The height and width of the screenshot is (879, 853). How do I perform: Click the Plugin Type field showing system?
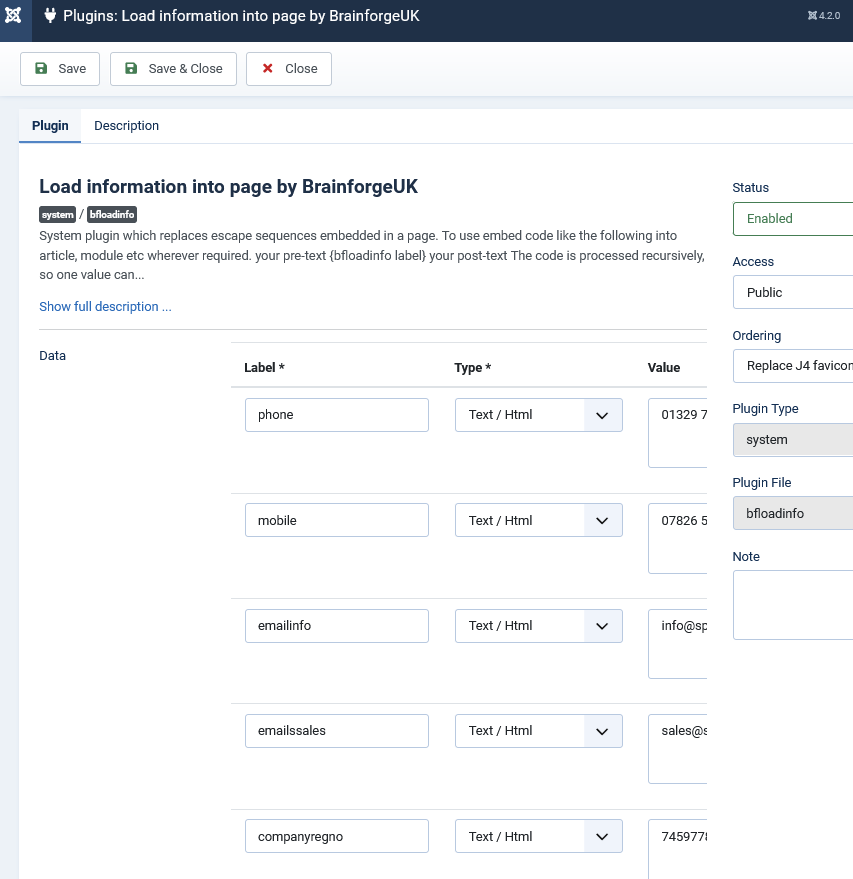(x=793, y=440)
